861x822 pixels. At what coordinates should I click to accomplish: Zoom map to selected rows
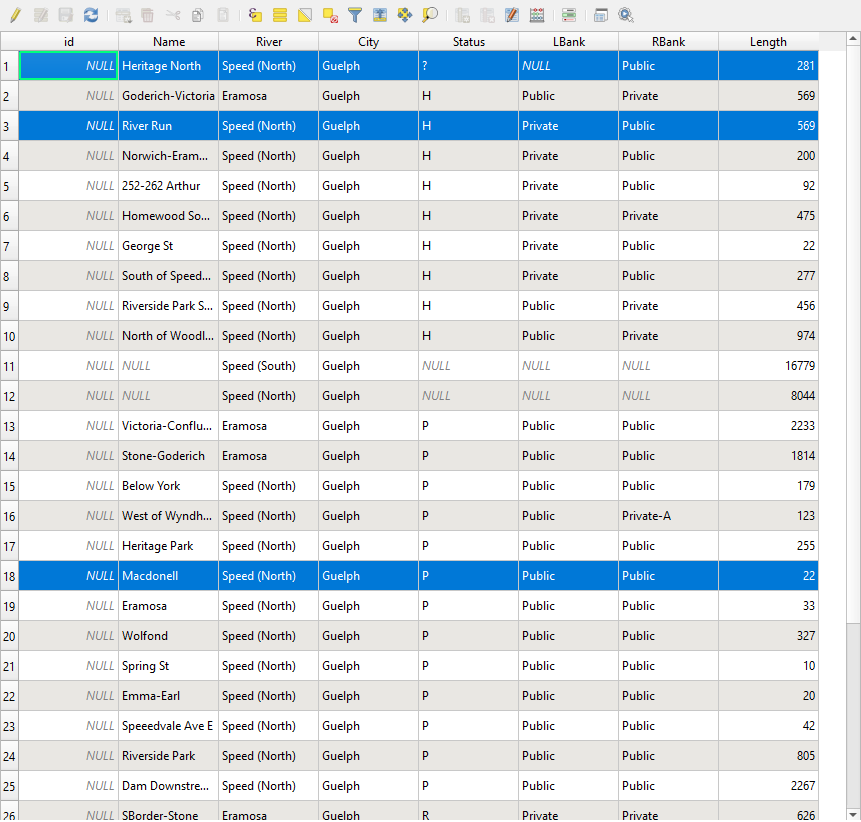coord(430,15)
